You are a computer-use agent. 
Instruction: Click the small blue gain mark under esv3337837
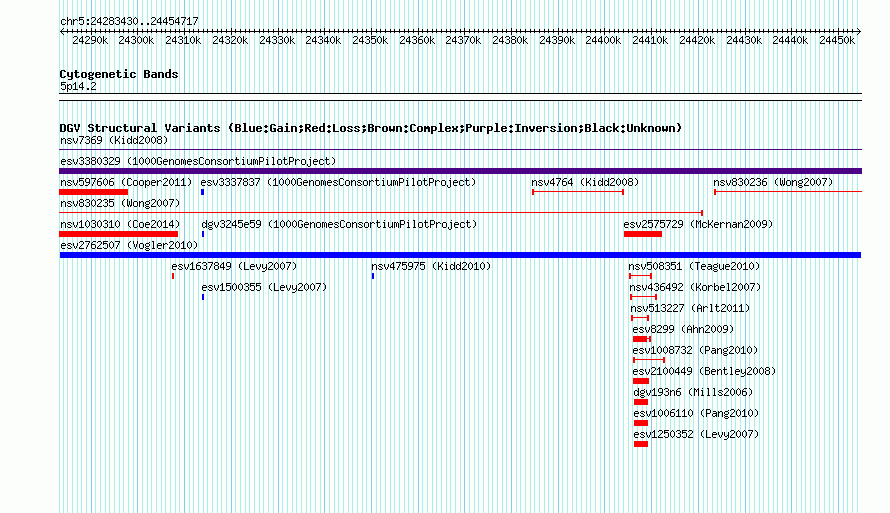[202, 192]
